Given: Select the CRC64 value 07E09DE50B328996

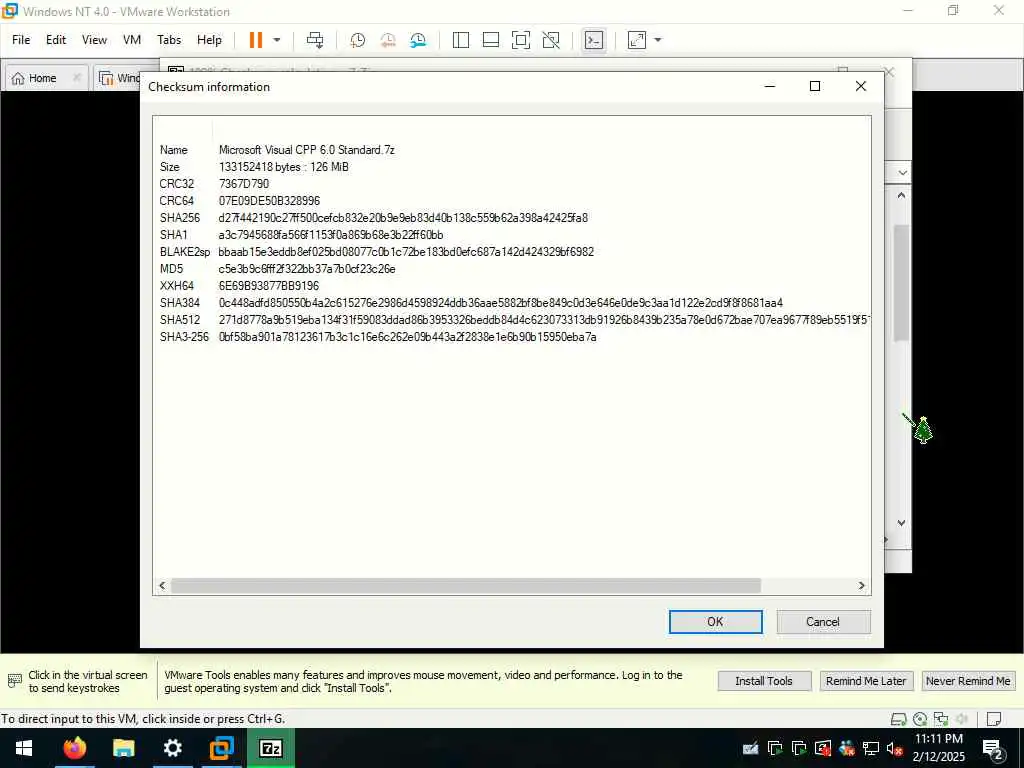Looking at the screenshot, I should pyautogui.click(x=269, y=200).
